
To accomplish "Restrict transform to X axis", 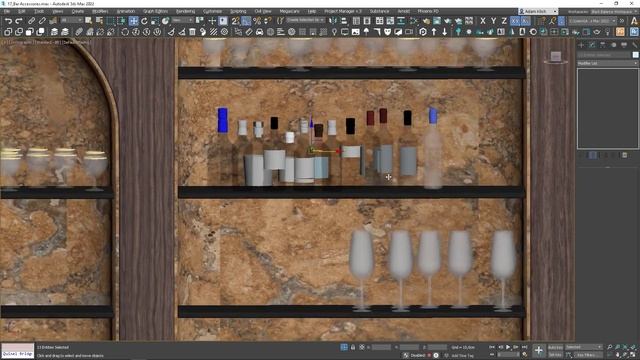I will click(483, 21).
